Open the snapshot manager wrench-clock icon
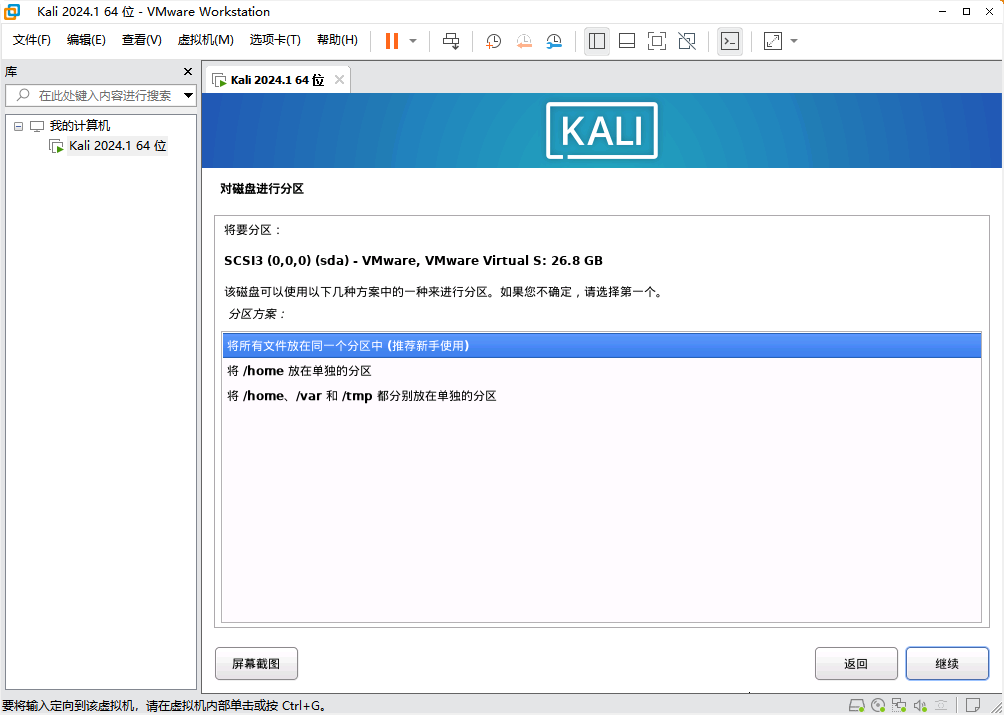Viewport: 1004px width, 715px height. coord(554,41)
